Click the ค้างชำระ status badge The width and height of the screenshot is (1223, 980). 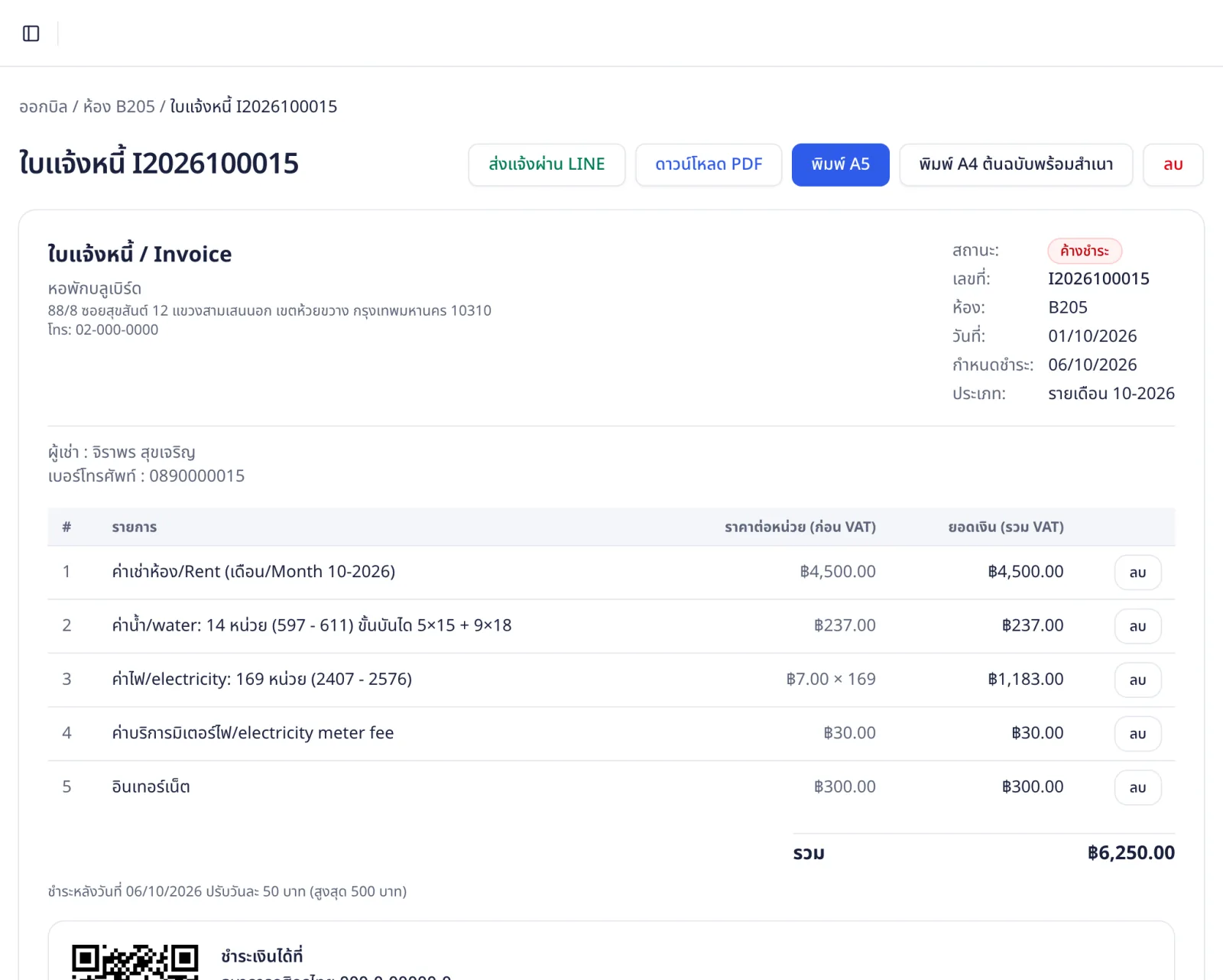pos(1085,251)
